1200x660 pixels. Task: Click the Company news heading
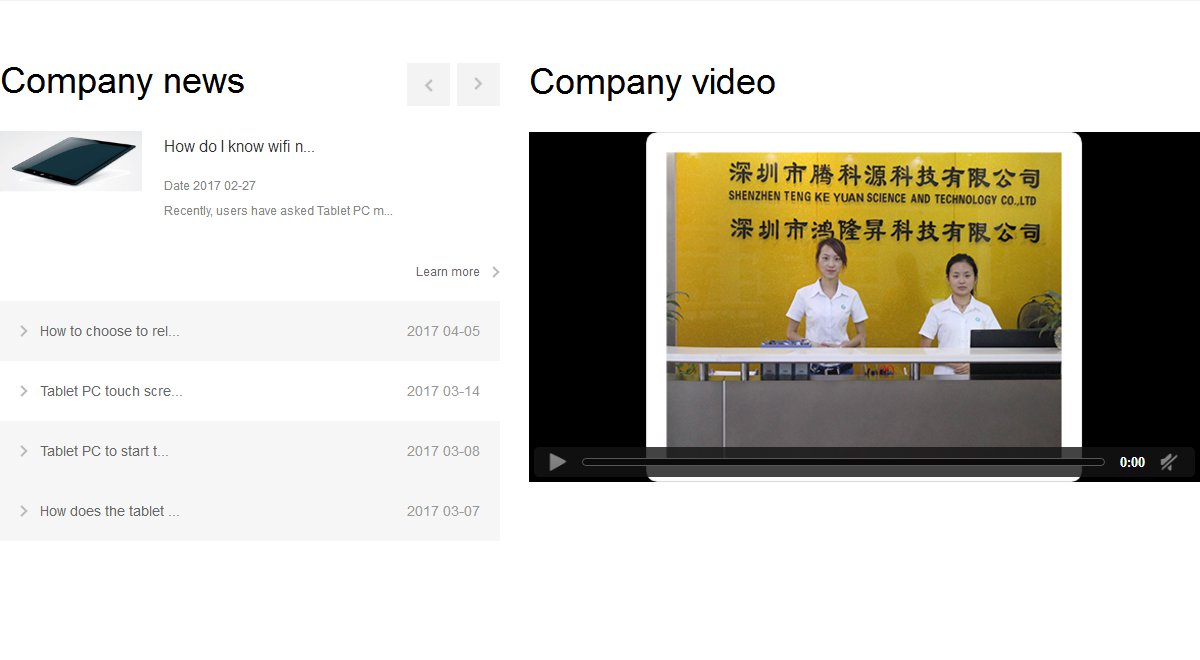point(122,81)
